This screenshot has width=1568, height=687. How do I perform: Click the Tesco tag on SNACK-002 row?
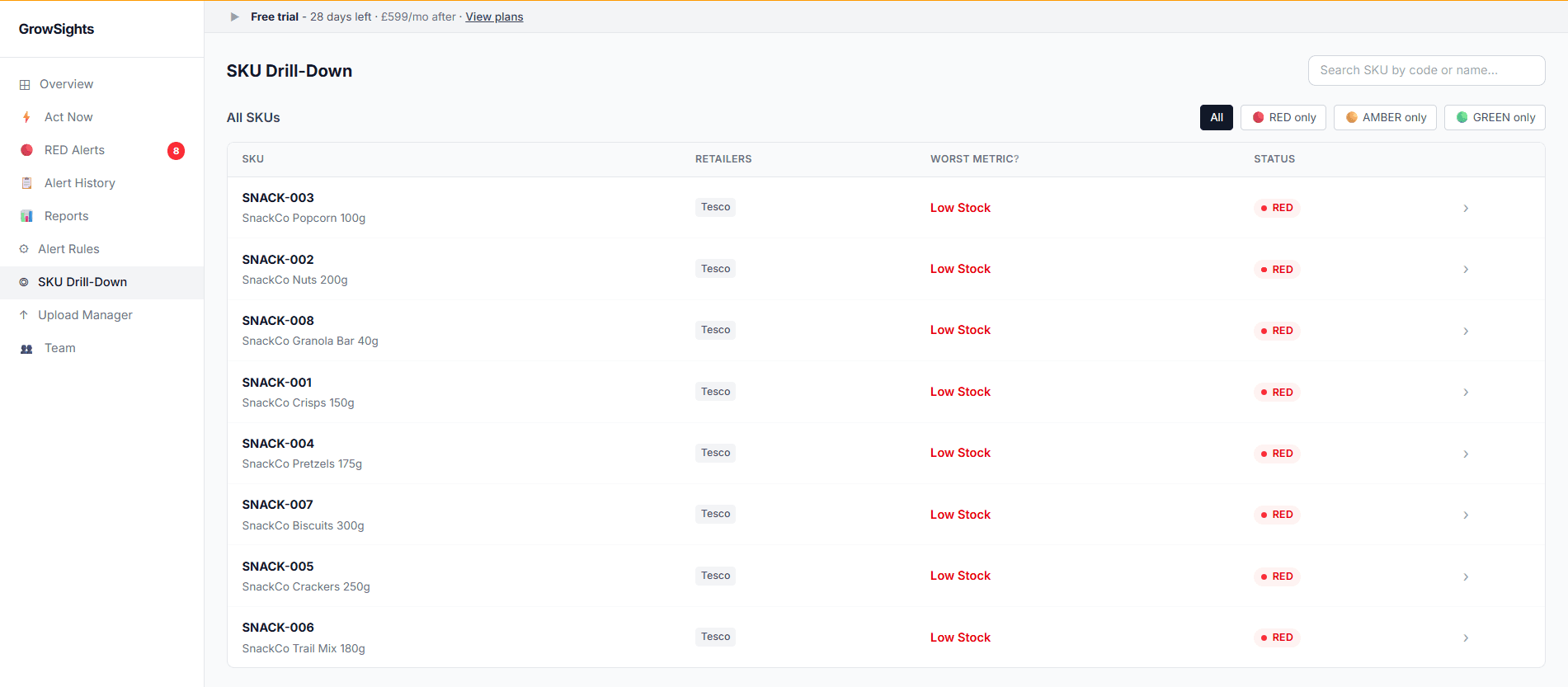(715, 269)
